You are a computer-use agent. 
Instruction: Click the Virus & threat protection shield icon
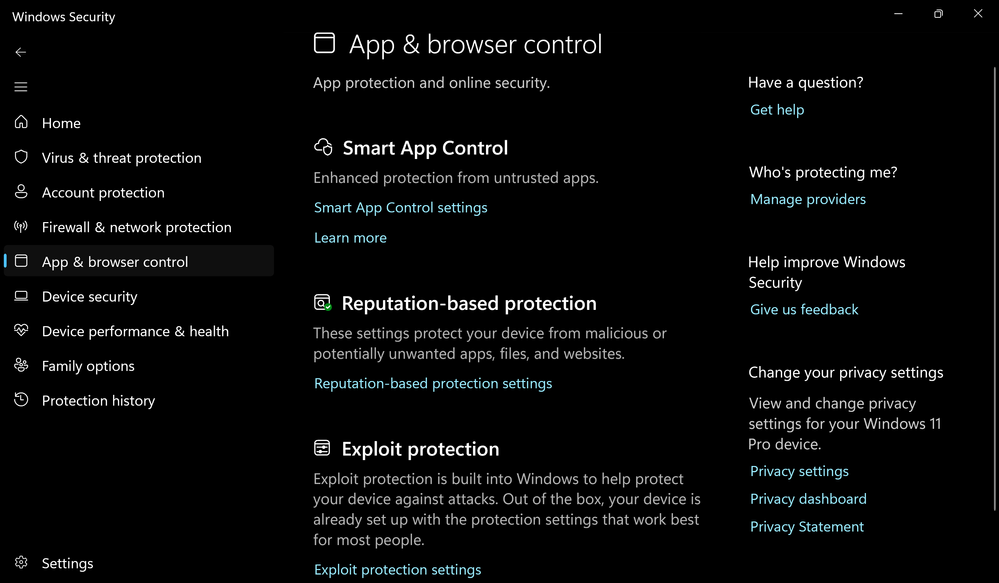point(21,158)
